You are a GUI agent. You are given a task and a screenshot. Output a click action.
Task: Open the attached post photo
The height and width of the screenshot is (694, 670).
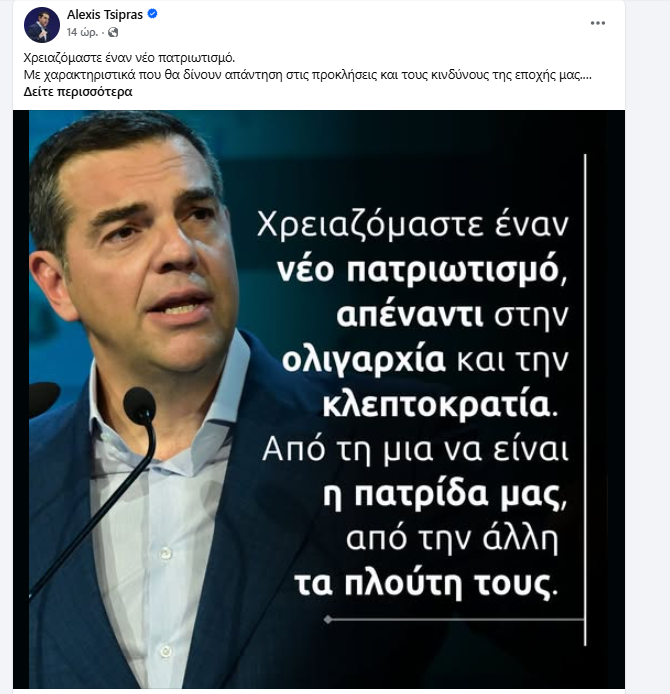[x=319, y=399]
